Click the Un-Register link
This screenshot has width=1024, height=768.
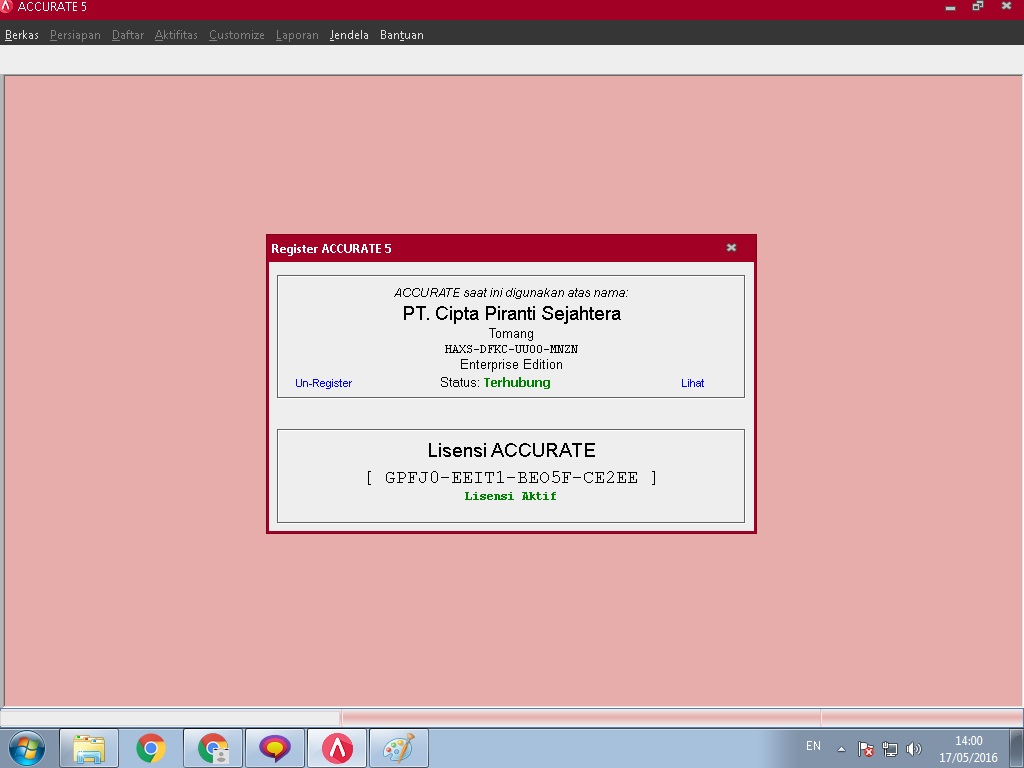[x=323, y=383]
